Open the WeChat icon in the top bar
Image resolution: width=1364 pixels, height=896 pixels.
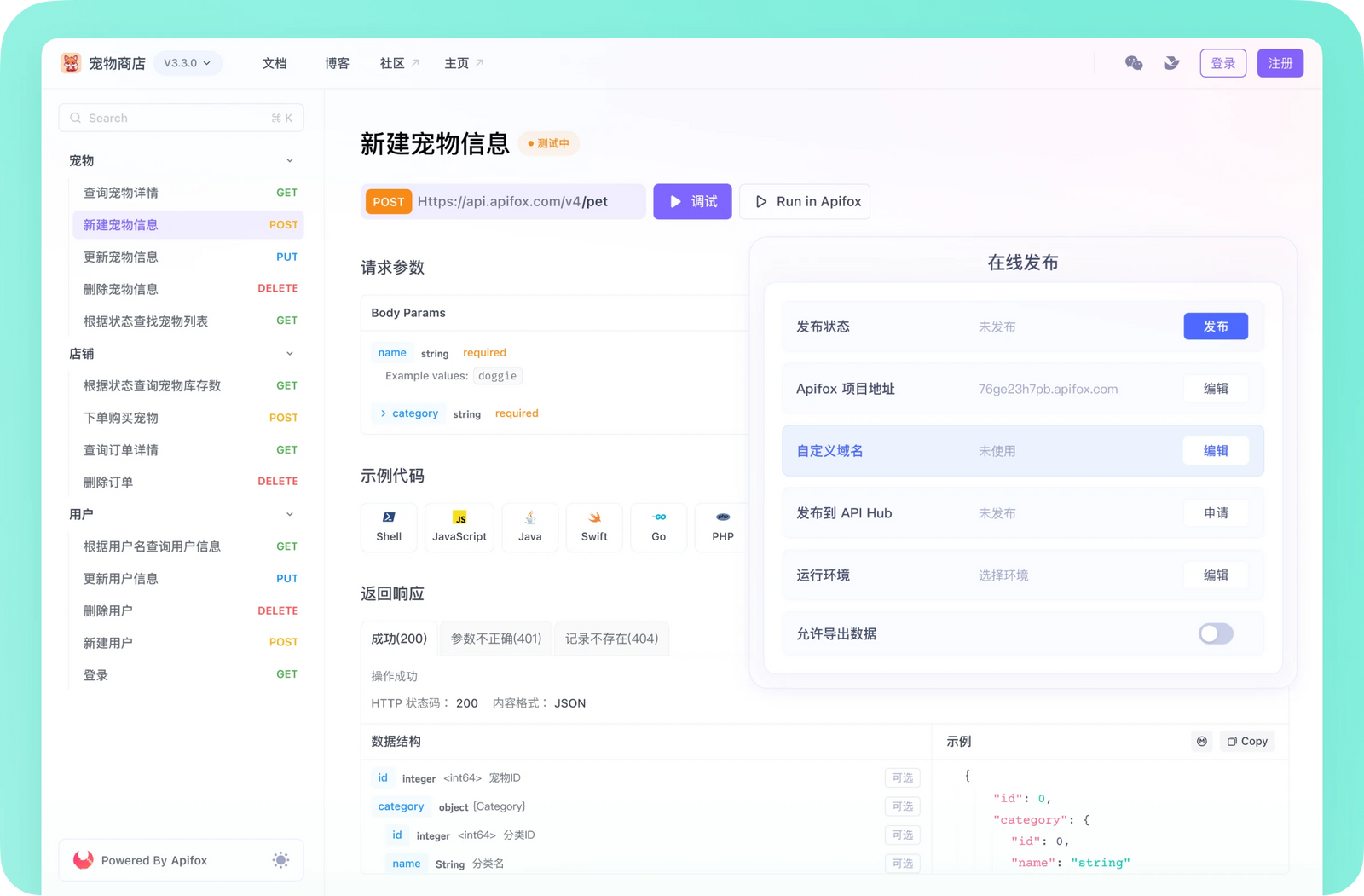[1134, 62]
